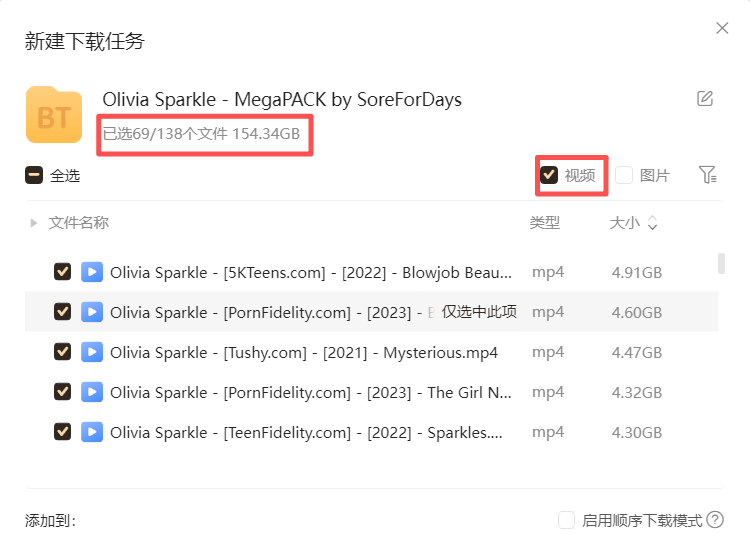Click the 类型 type column header

pyautogui.click(x=545, y=223)
